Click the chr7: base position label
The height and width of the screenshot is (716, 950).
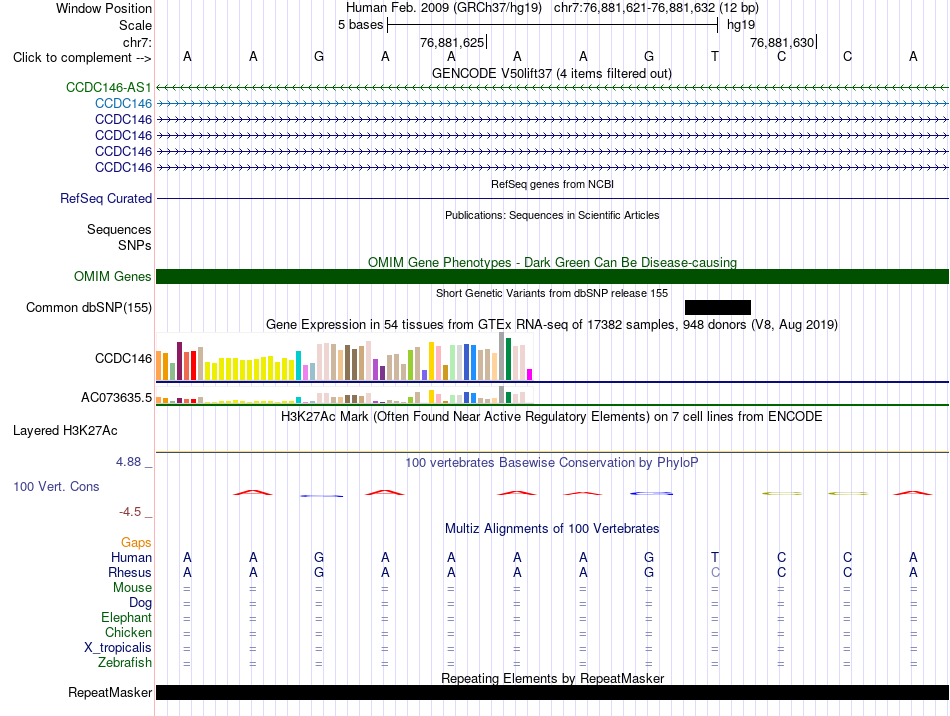click(x=137, y=42)
